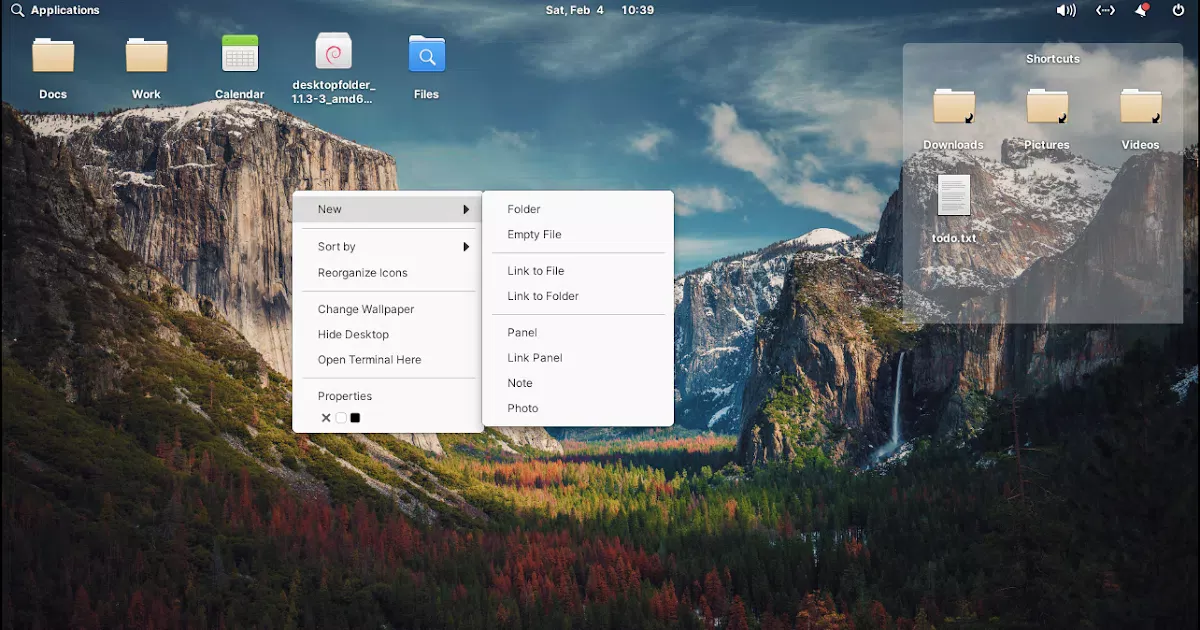Open the notifications bell indicator
1200x630 pixels.
tap(1142, 10)
